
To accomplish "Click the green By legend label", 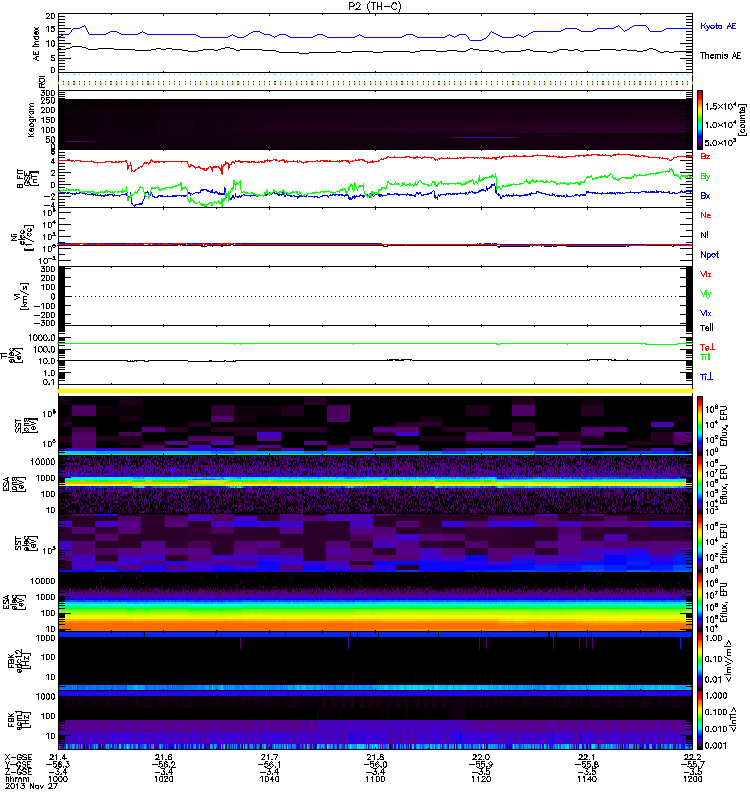I will click(x=706, y=177).
